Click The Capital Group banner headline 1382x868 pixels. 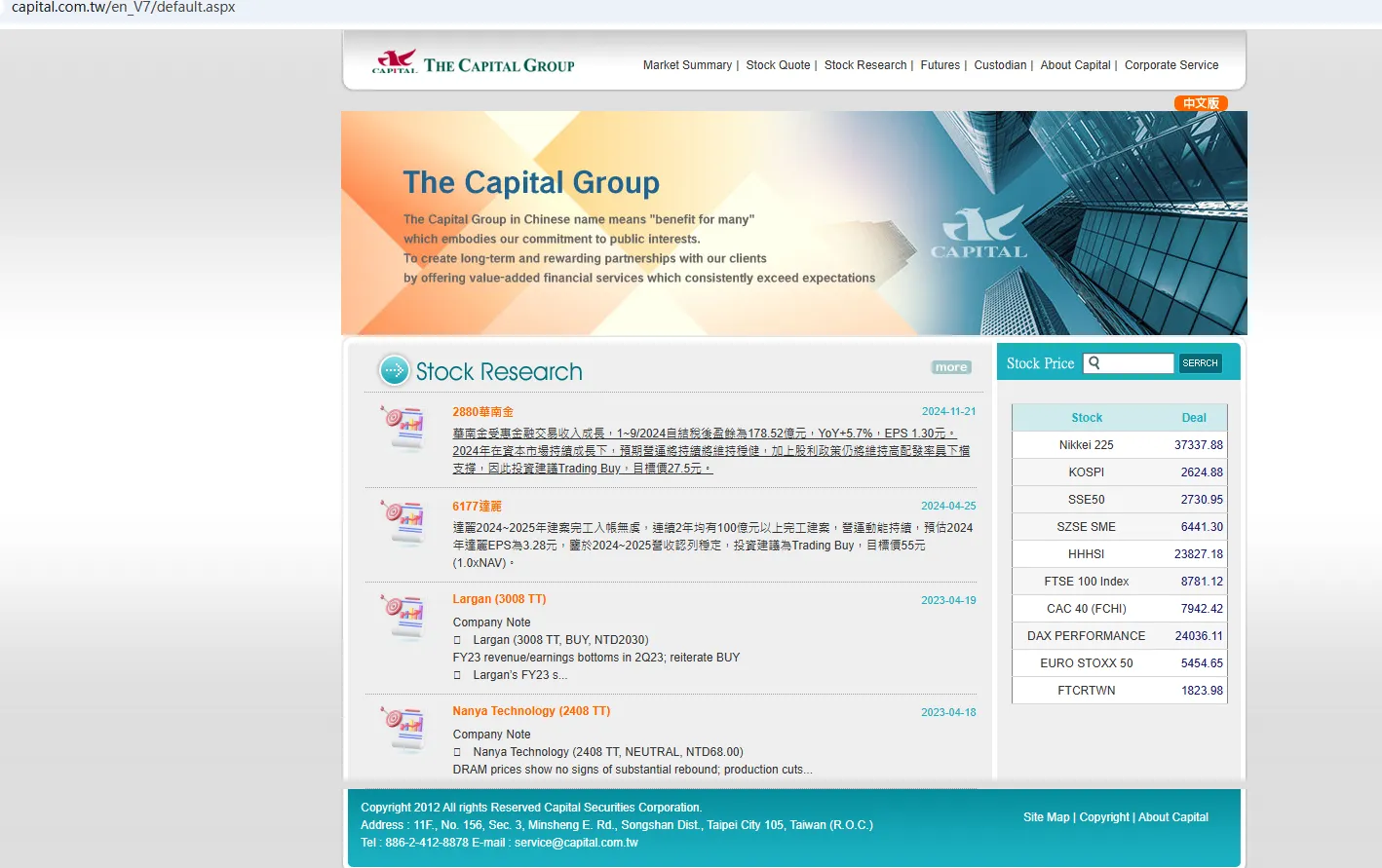[x=531, y=183]
